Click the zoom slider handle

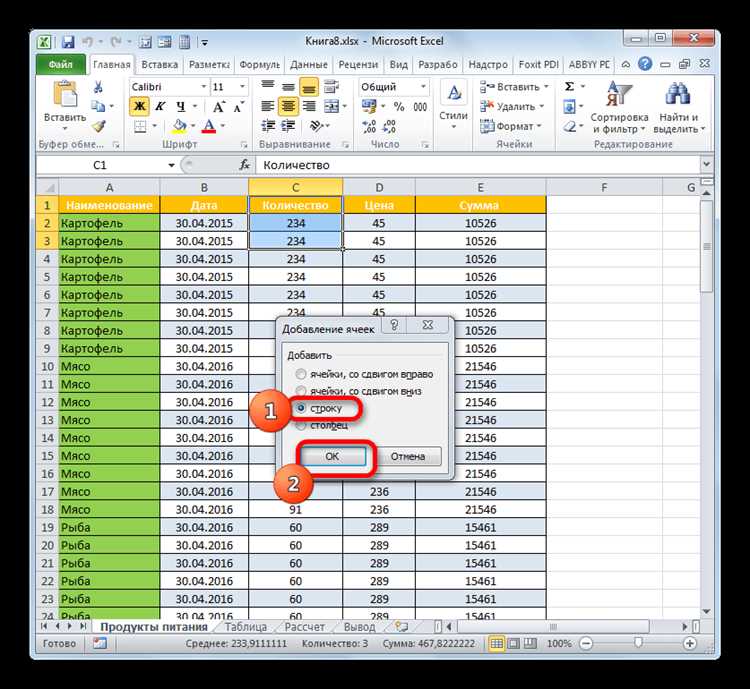click(638, 643)
